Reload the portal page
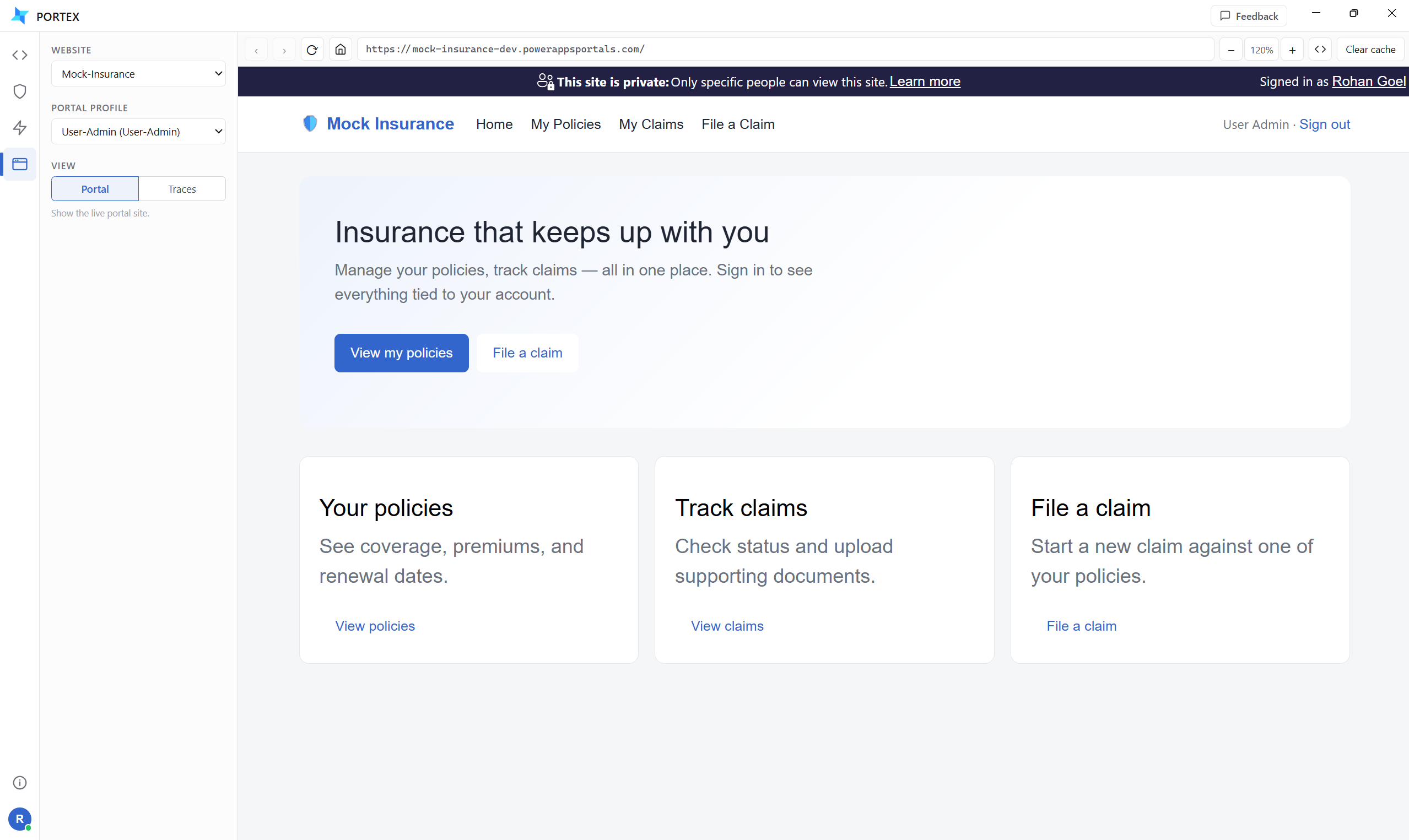1409x840 pixels. pyautogui.click(x=312, y=50)
